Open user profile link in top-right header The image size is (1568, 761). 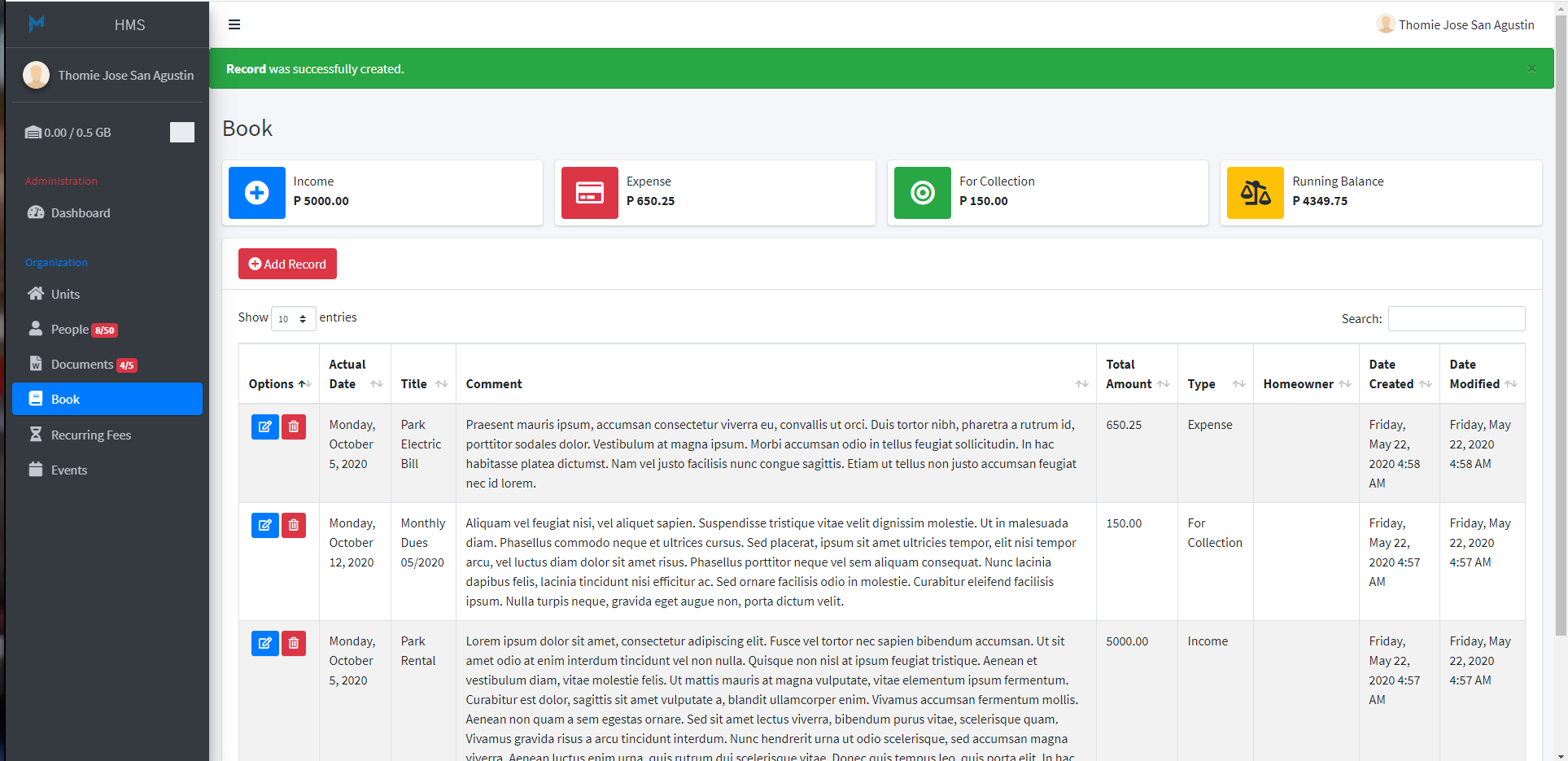coord(1455,24)
